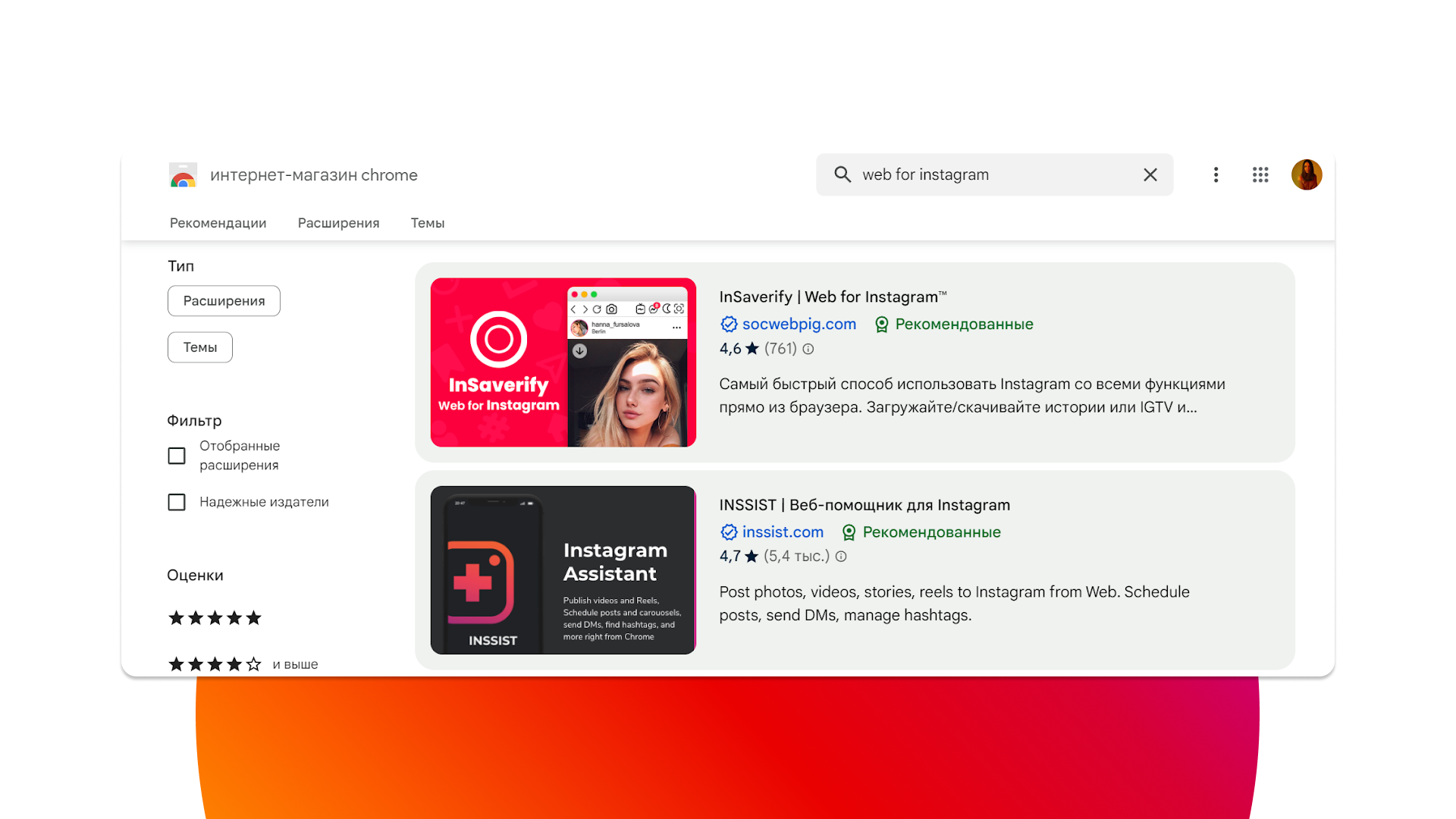Click the Featured badge icon on INSSIST

[849, 532]
